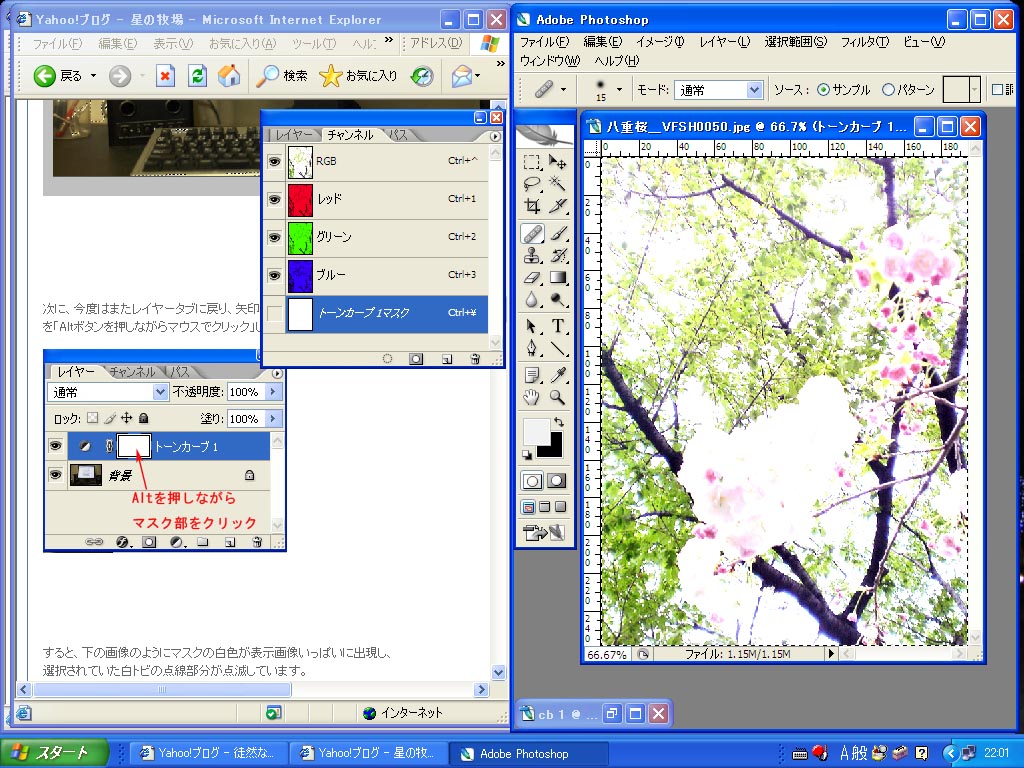The width and height of the screenshot is (1024, 768).
Task: Save selection as channel icon
Action: (x=416, y=359)
